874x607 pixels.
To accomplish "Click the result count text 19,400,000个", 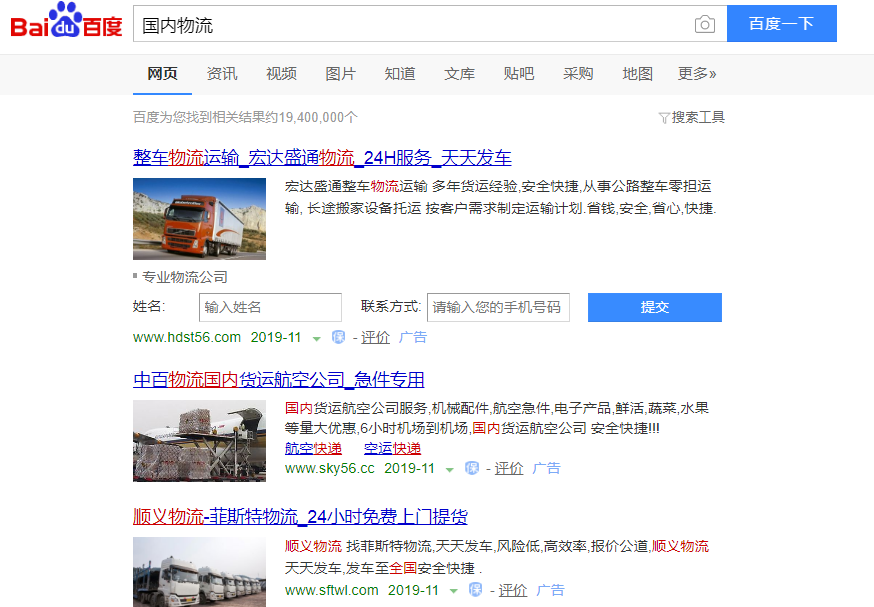I will tap(318, 118).
